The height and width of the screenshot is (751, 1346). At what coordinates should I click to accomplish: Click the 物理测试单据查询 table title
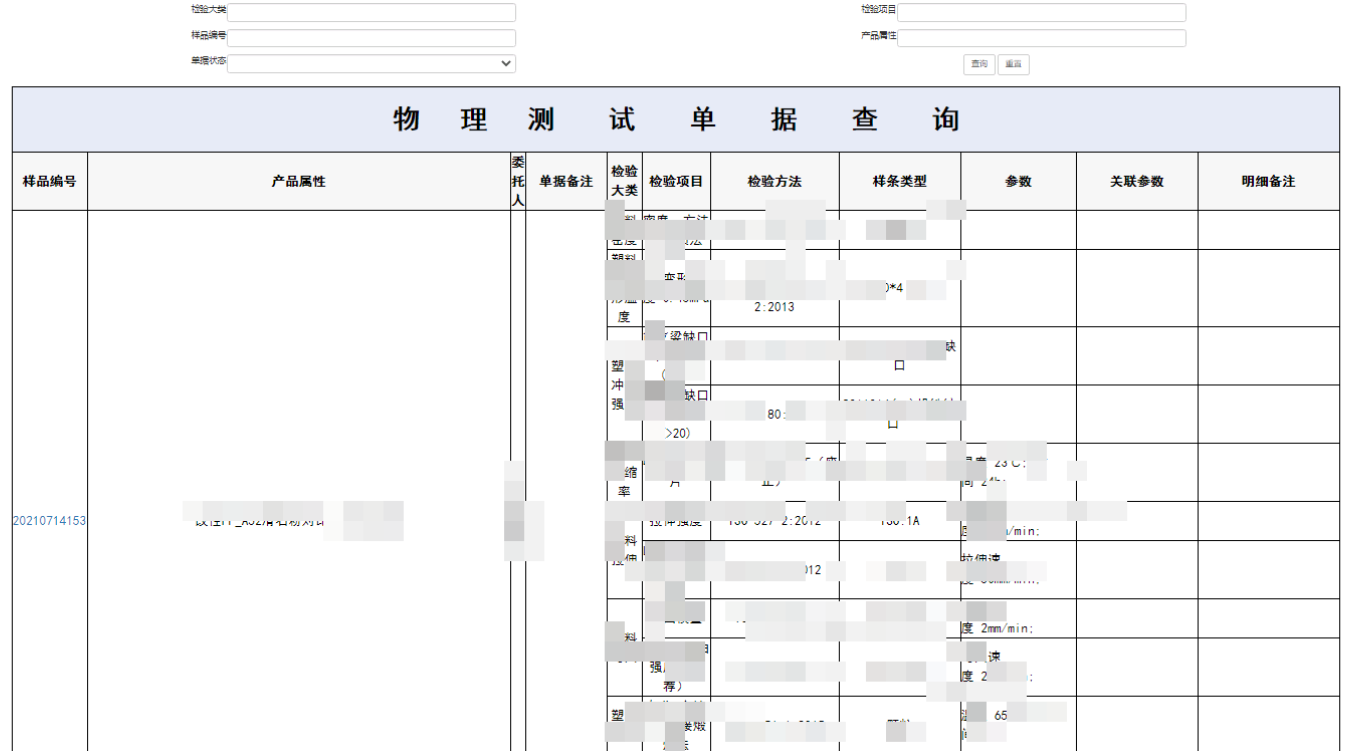676,120
